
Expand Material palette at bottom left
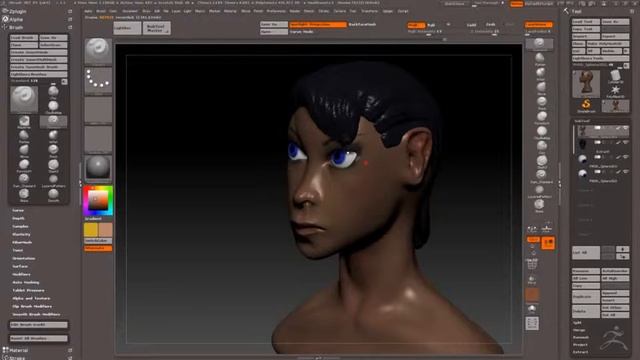click(x=19, y=350)
